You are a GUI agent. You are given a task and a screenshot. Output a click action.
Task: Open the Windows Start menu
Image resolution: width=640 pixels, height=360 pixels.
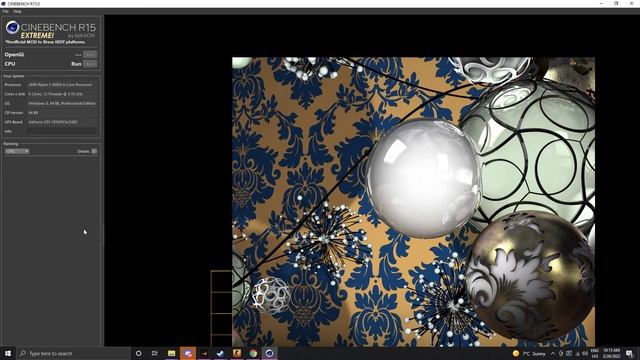[8, 353]
